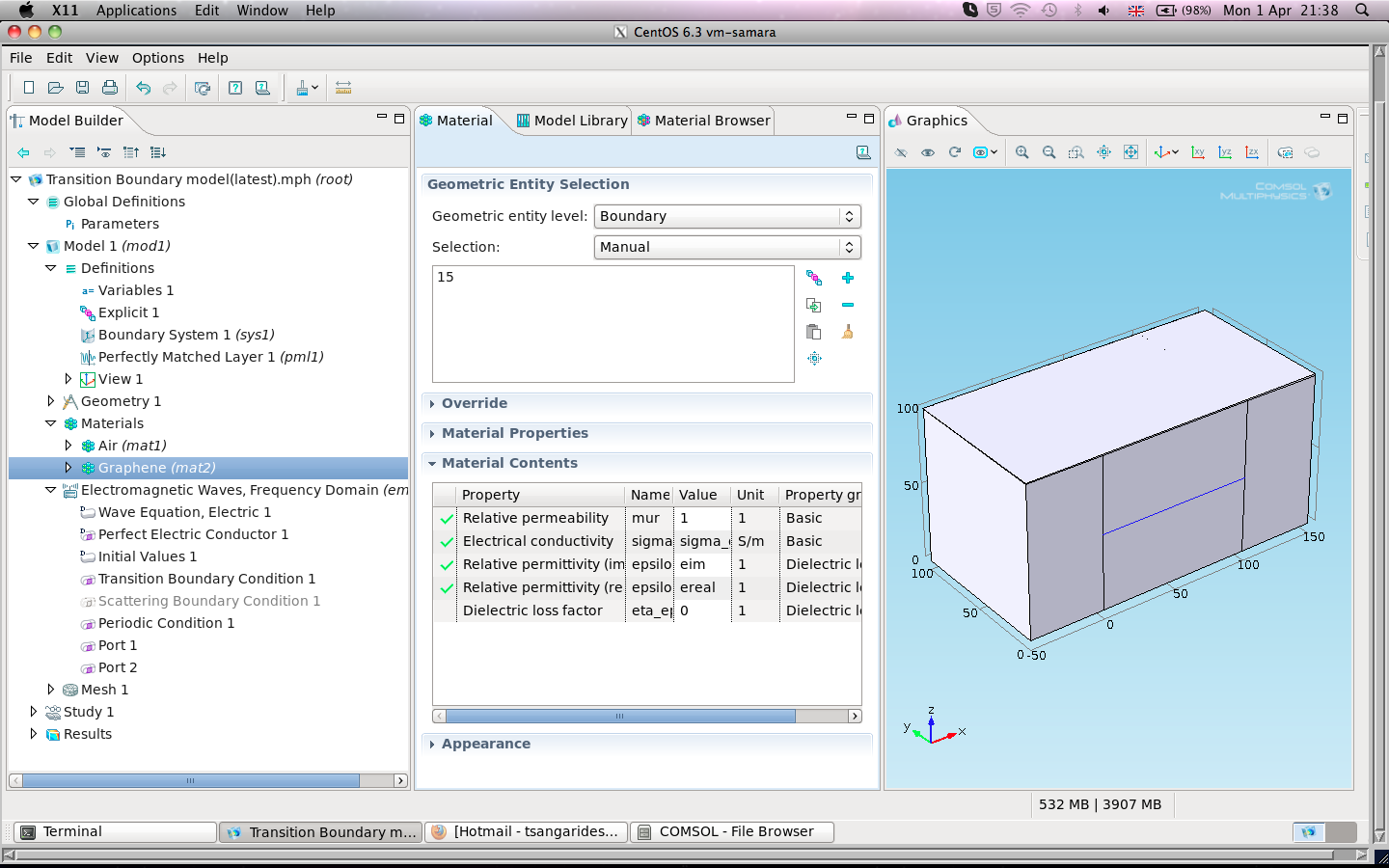Viewport: 1389px width, 868px height.
Task: Toggle the hide selected objects icon
Action: pos(901,152)
